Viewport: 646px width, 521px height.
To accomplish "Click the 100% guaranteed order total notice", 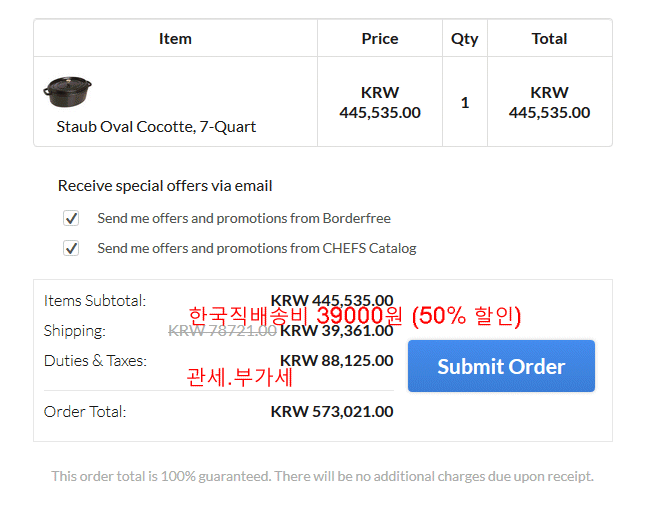I will point(322,476).
